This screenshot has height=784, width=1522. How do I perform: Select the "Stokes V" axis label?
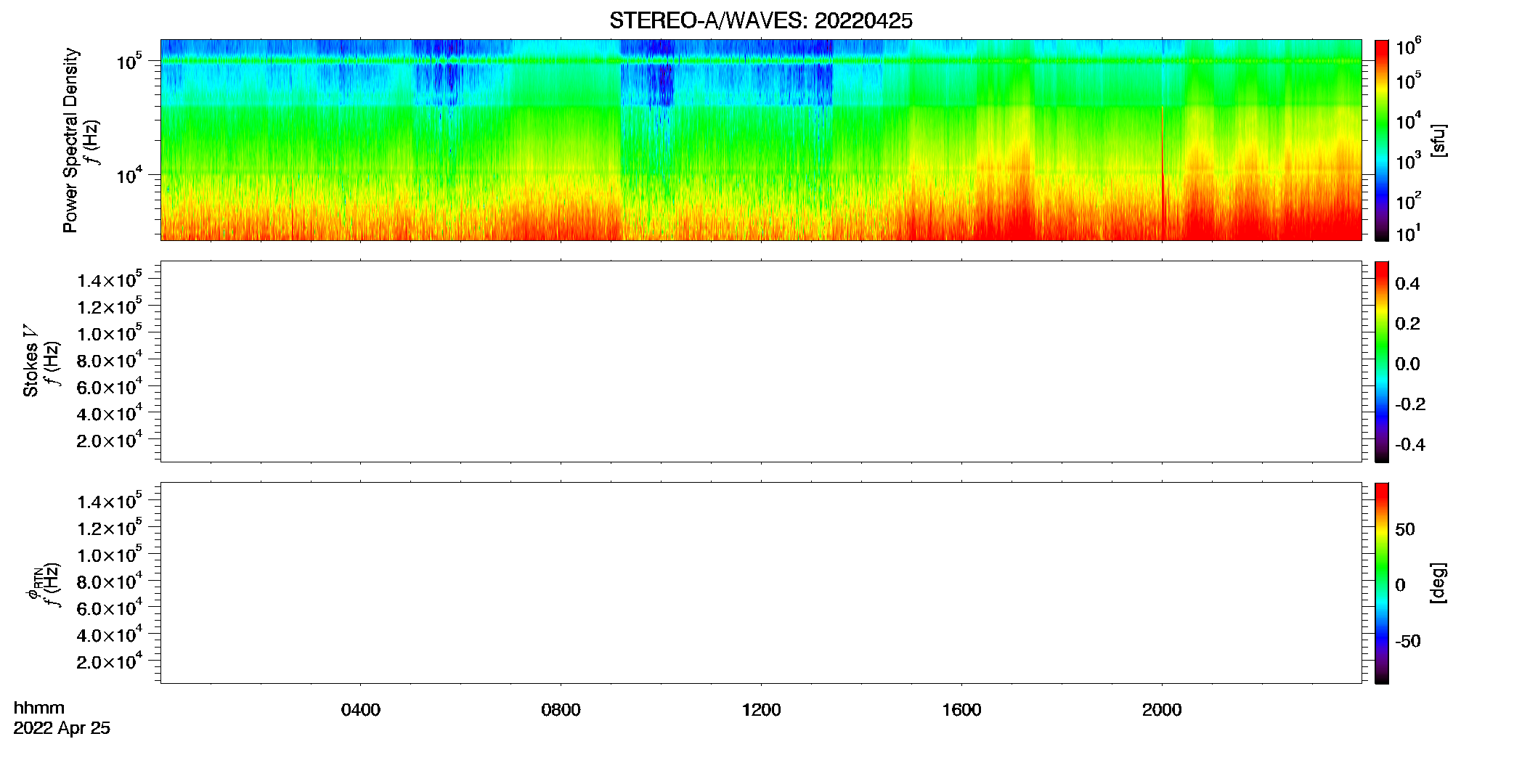pyautogui.click(x=30, y=361)
